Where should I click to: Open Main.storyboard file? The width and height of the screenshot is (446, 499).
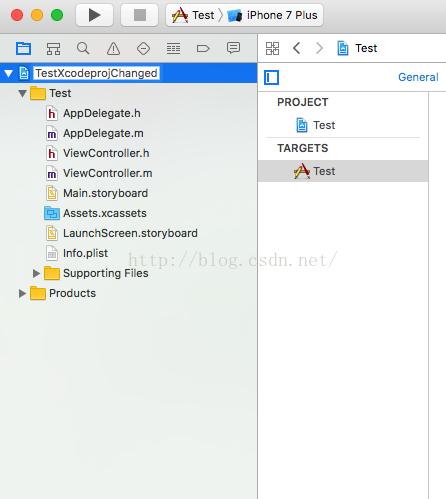105,193
